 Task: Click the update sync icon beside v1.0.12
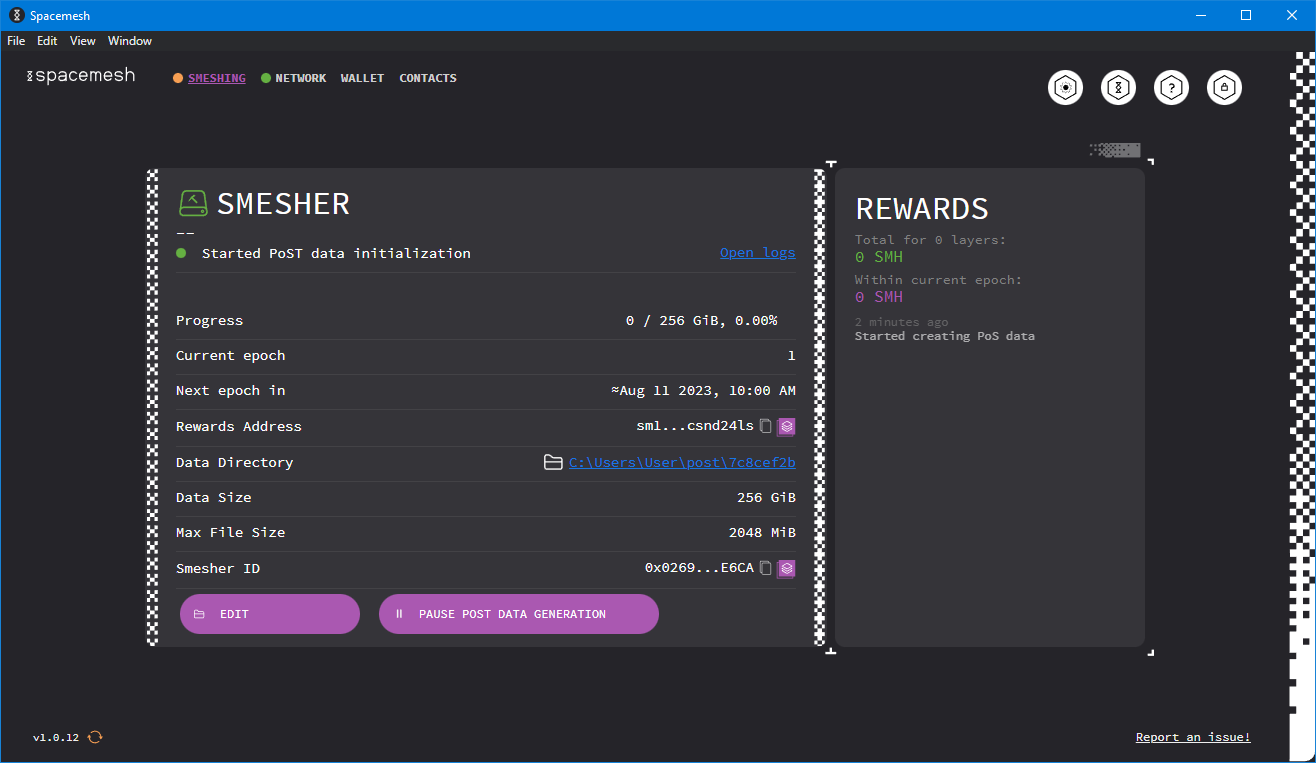(x=95, y=737)
